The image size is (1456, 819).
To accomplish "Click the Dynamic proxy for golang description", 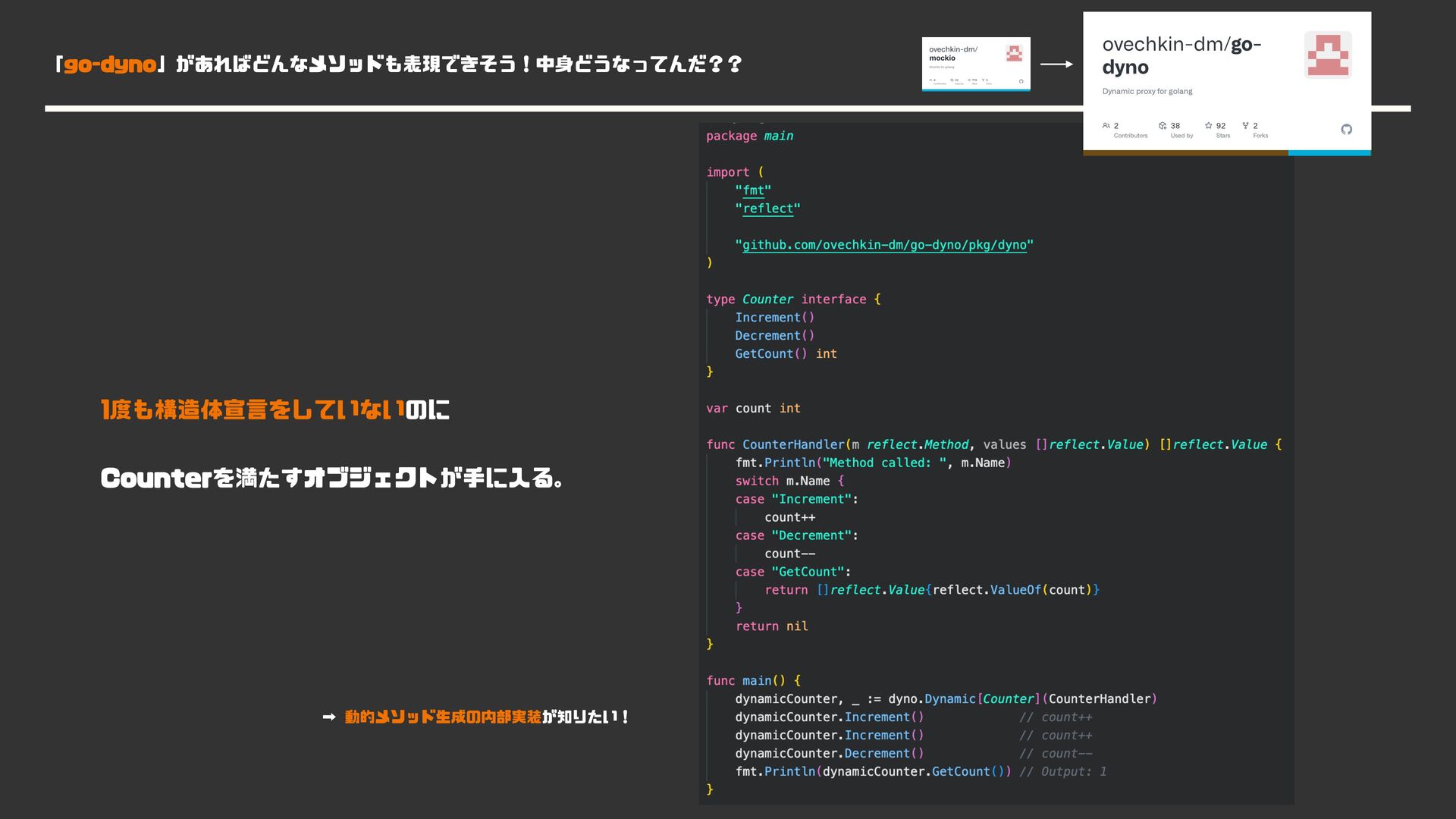I will point(1147,91).
